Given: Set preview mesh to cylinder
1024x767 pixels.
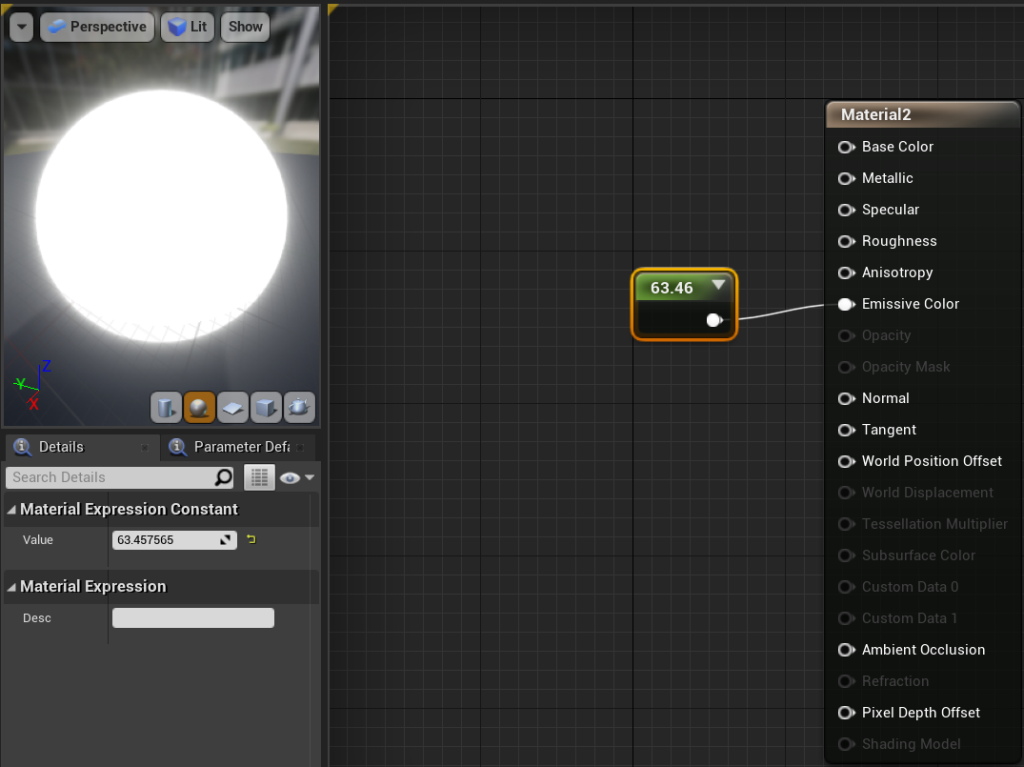Looking at the screenshot, I should (x=166, y=407).
